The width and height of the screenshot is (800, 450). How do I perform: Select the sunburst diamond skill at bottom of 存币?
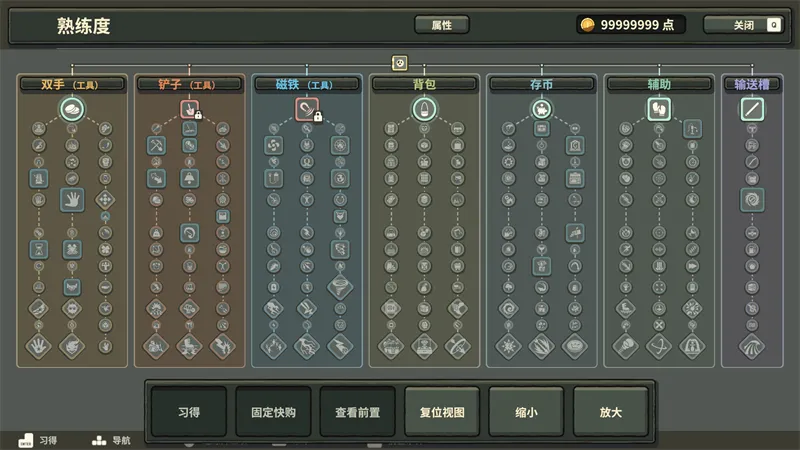[x=508, y=346]
